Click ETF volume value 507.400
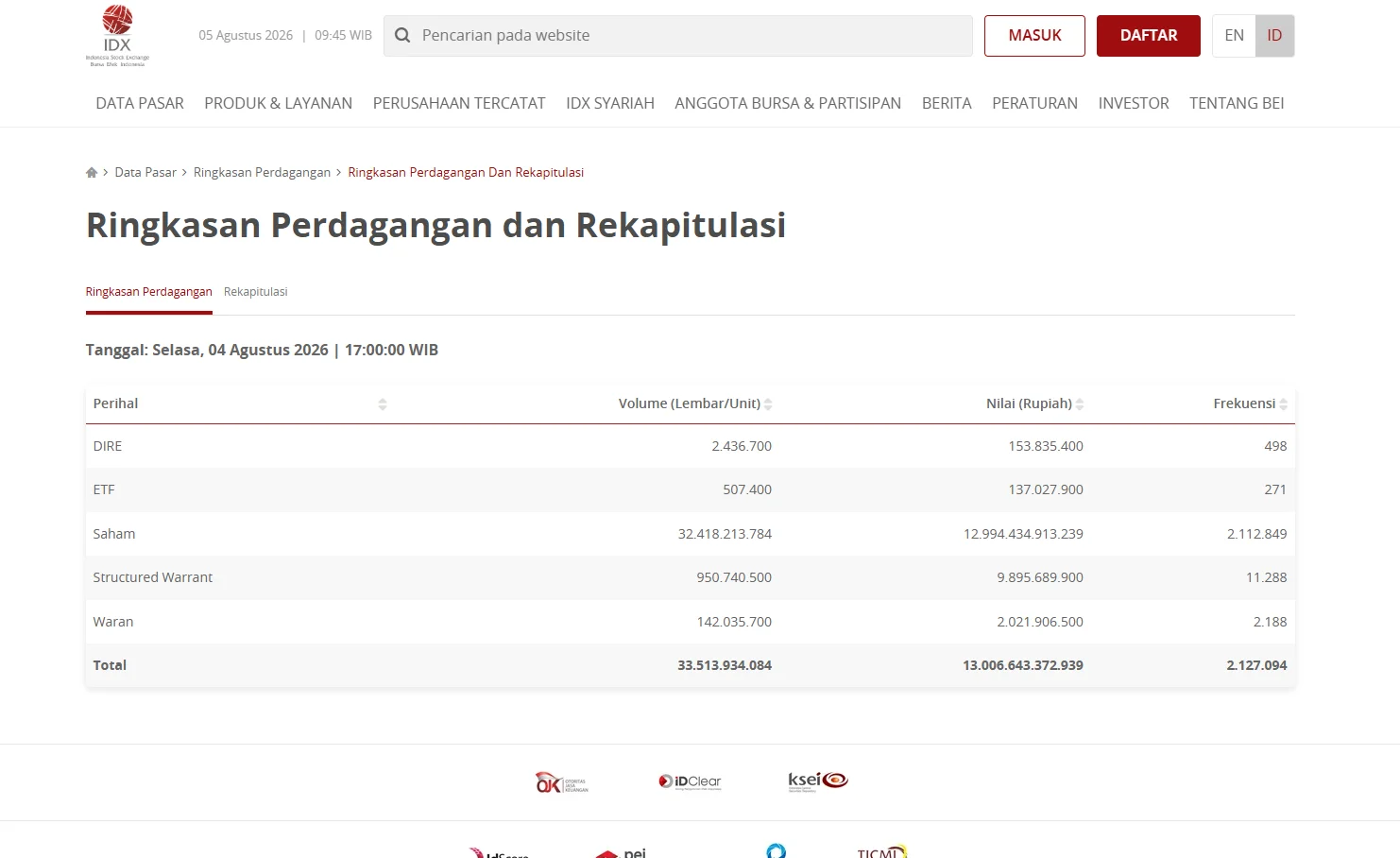The height and width of the screenshot is (858, 1400). [x=747, y=489]
